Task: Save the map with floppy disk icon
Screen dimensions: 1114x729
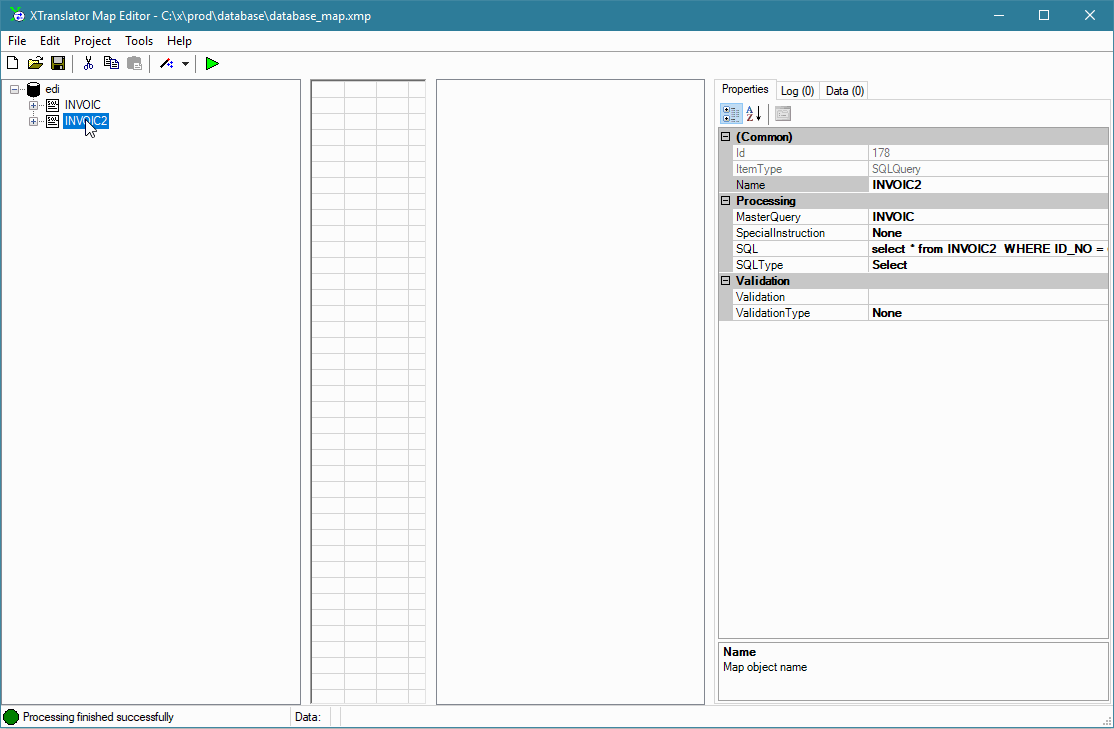Action: point(58,63)
